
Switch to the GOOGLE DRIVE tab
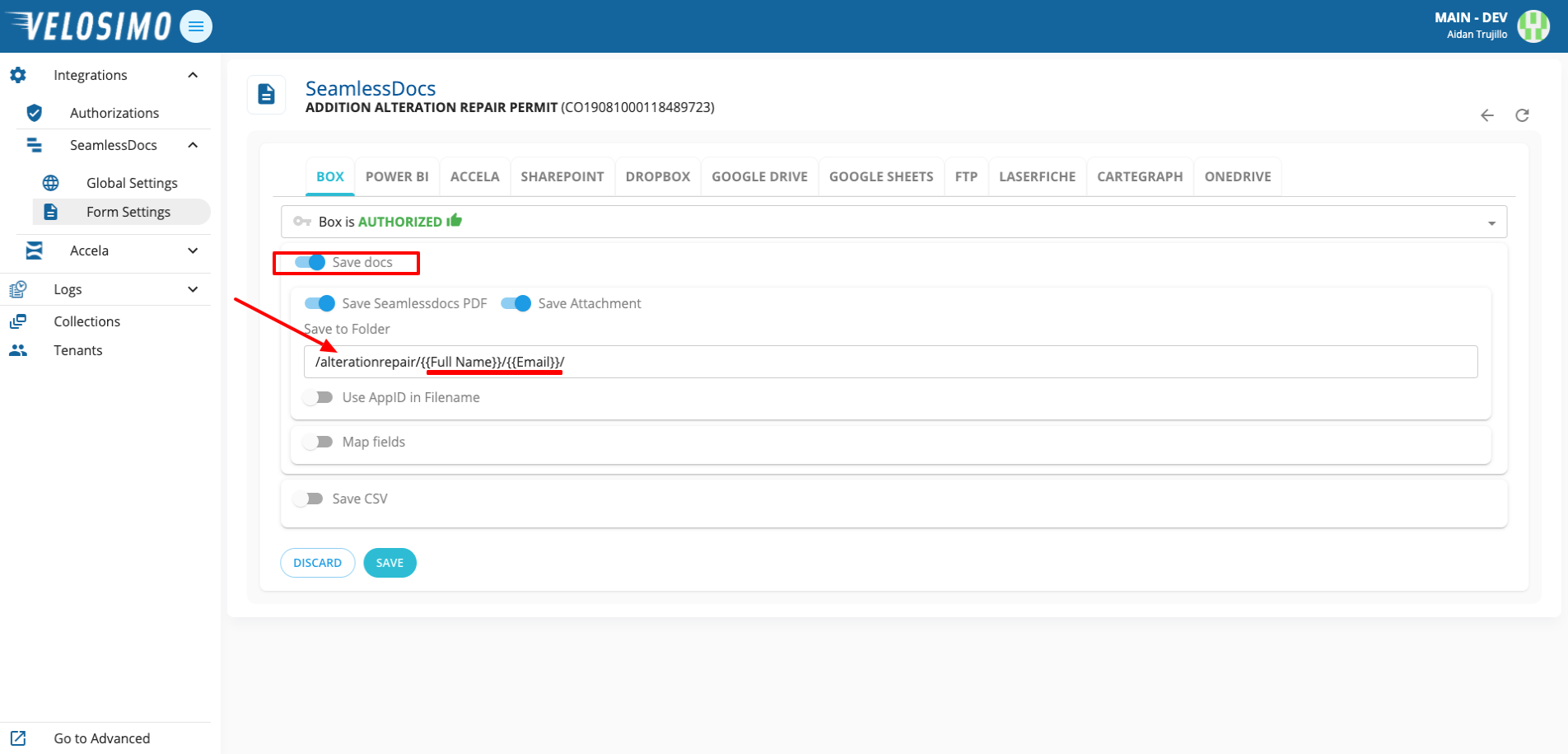[x=759, y=176]
